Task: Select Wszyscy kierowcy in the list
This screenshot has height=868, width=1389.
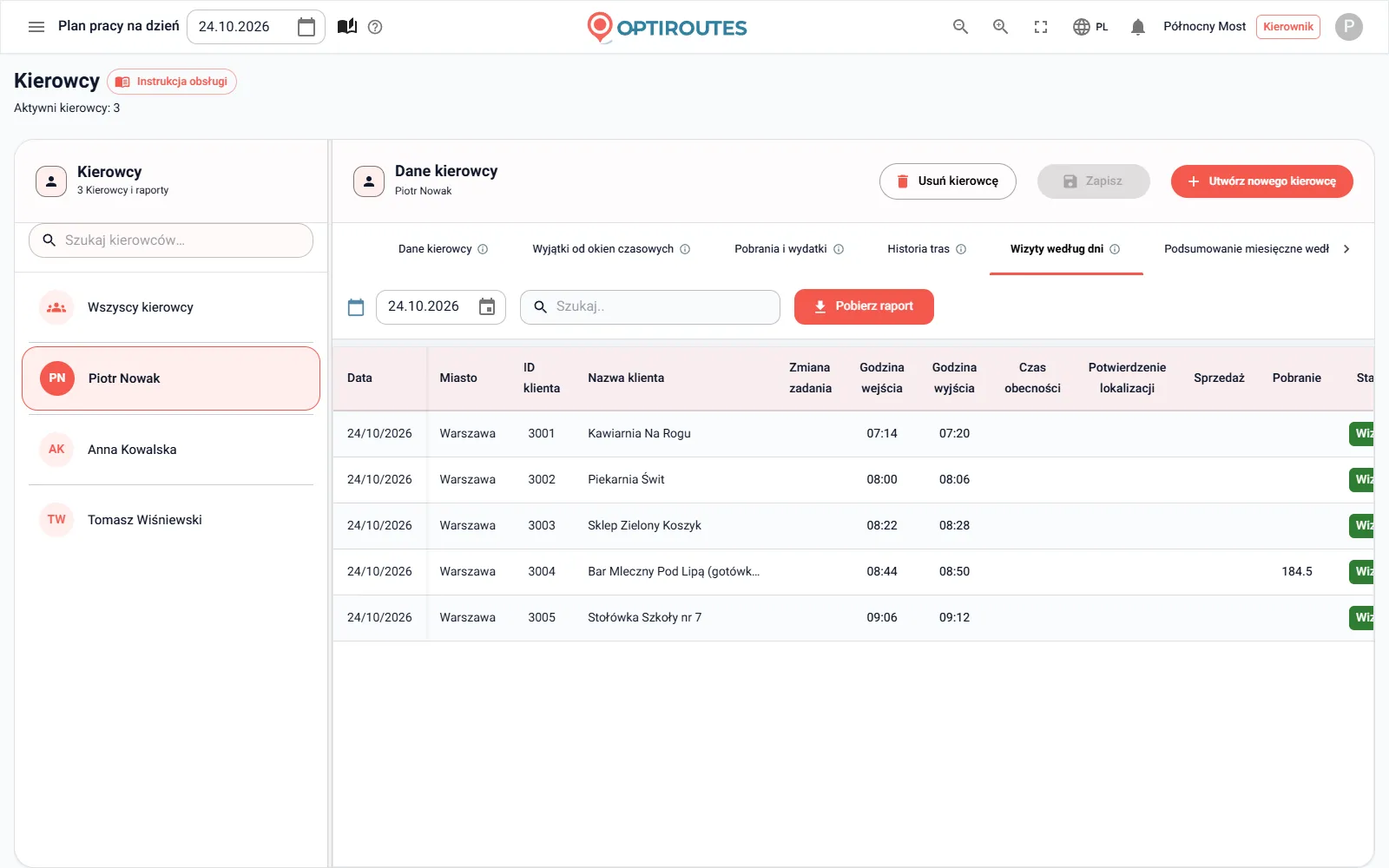Action: (171, 307)
